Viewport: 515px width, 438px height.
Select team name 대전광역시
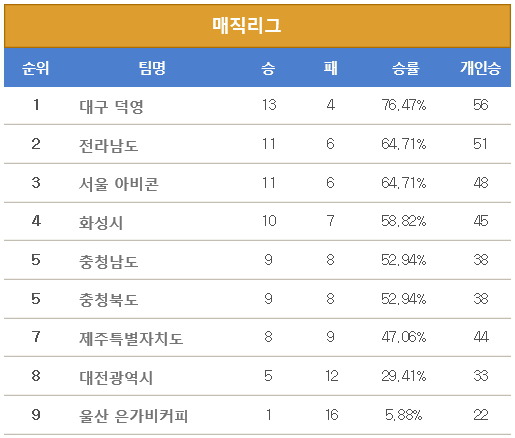pyautogui.click(x=116, y=377)
